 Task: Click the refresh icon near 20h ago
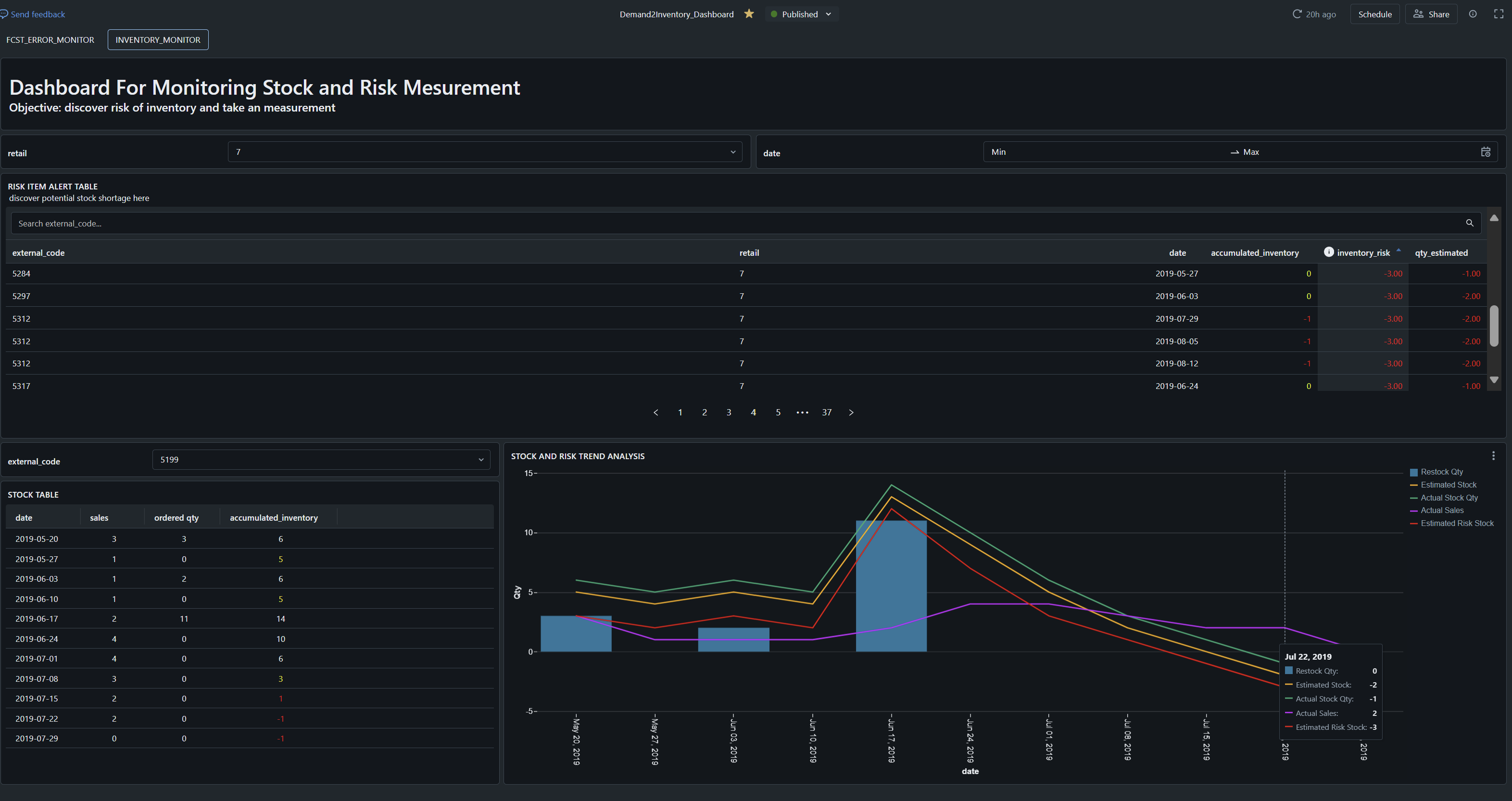(x=1297, y=14)
